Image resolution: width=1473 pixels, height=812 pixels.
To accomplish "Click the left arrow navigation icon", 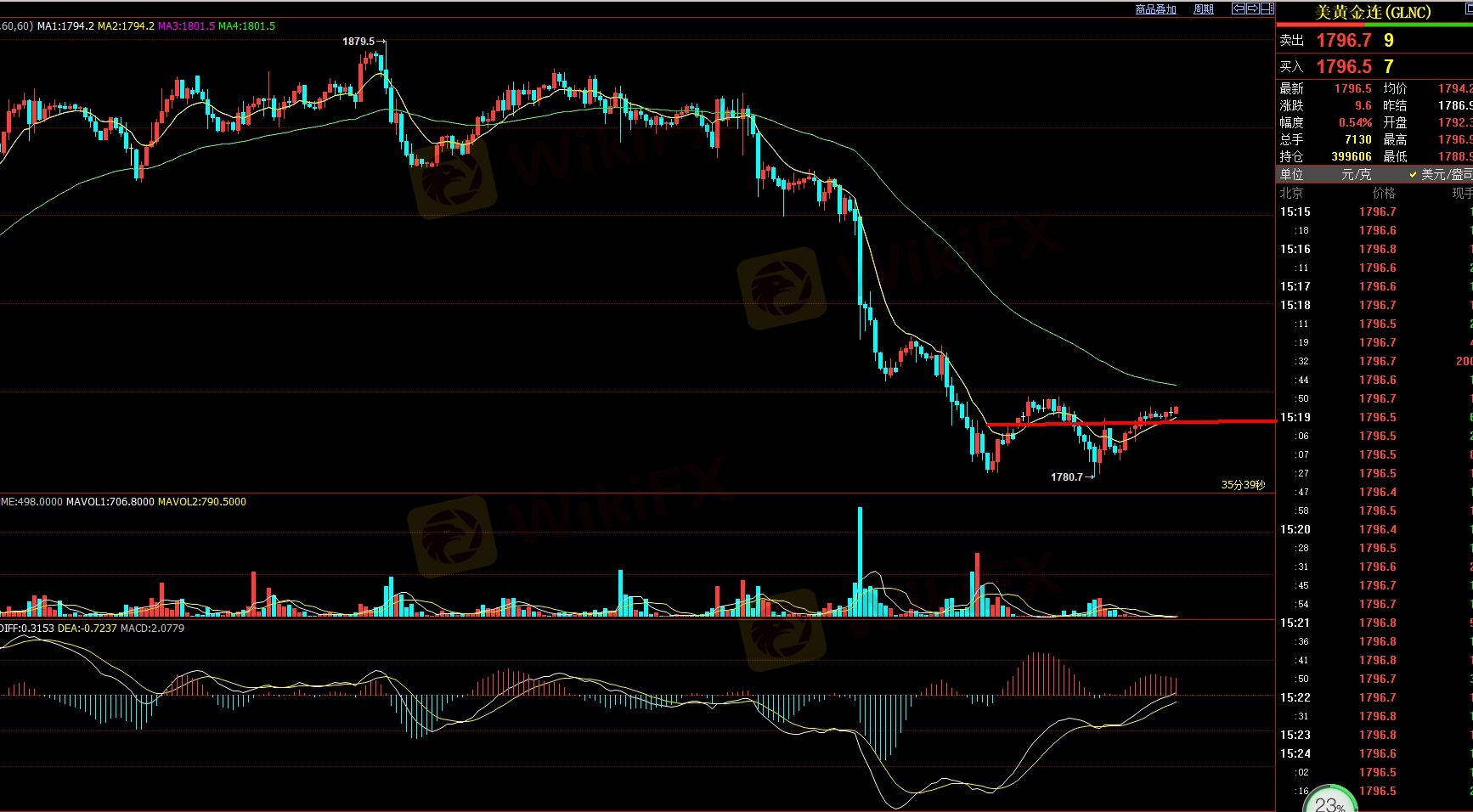I will pos(1239,8).
